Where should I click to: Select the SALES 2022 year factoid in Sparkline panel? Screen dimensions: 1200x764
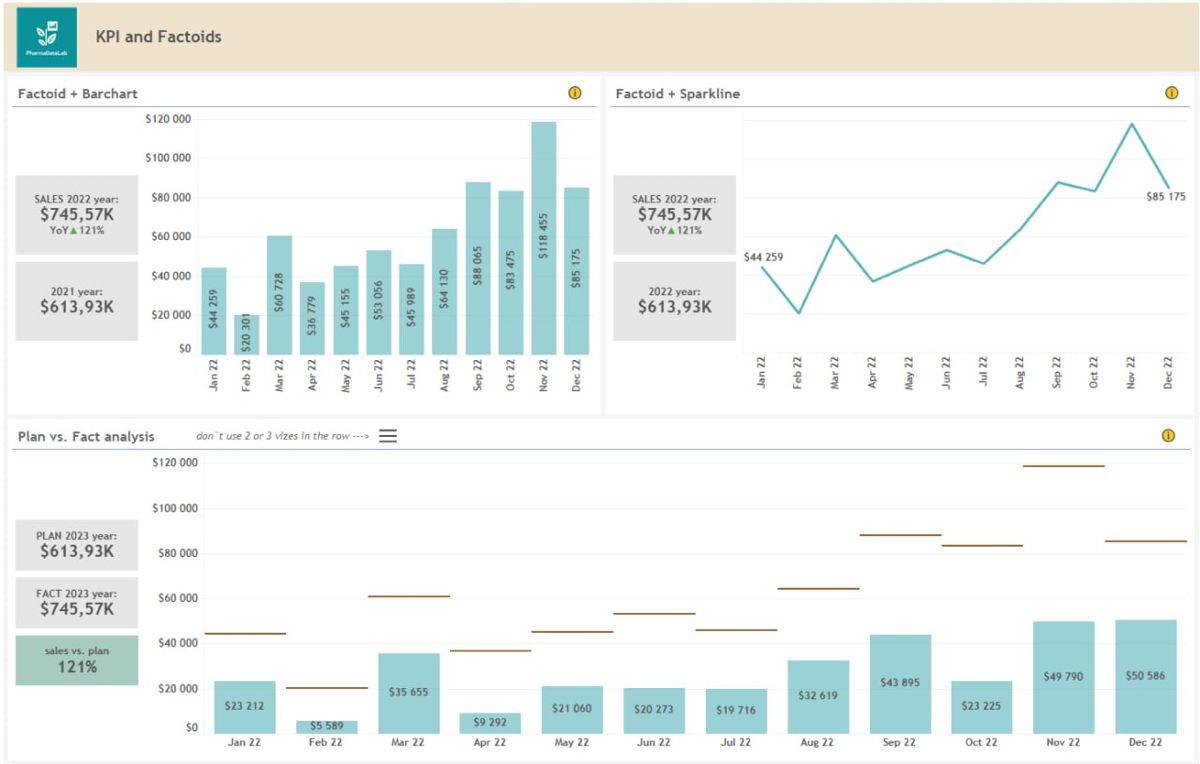coord(674,215)
